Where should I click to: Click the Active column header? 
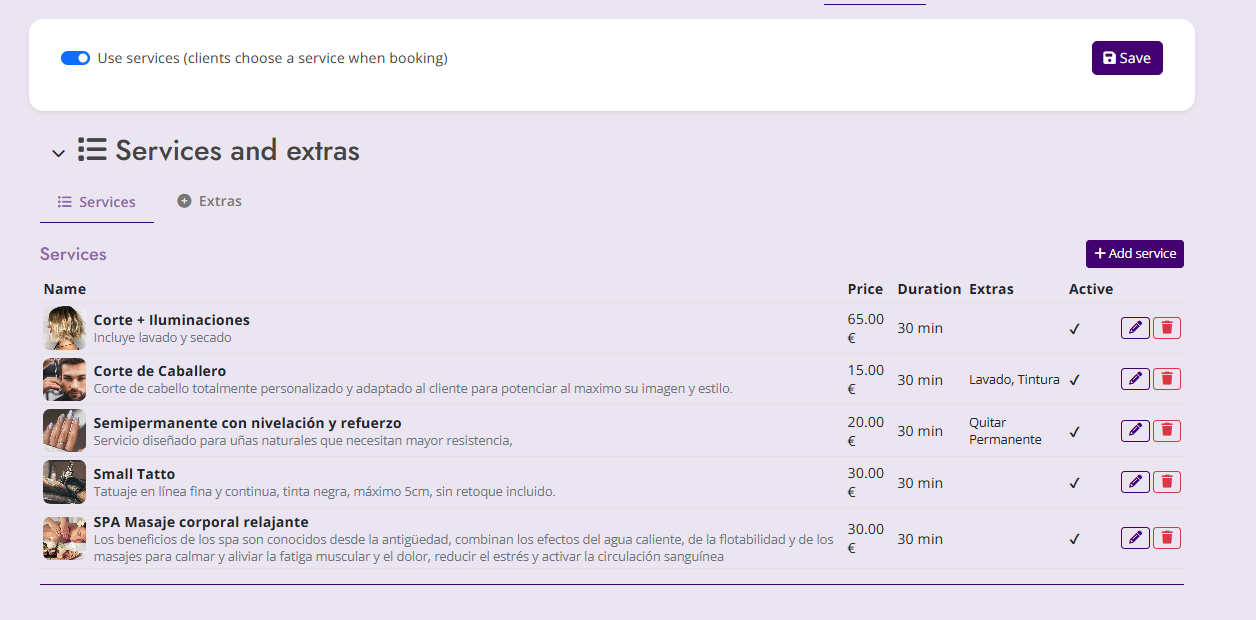click(x=1091, y=289)
